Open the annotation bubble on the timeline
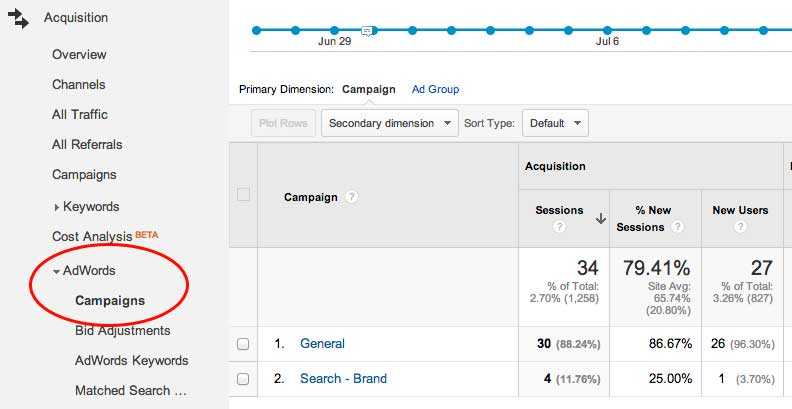This screenshot has width=792, height=409. 367,32
